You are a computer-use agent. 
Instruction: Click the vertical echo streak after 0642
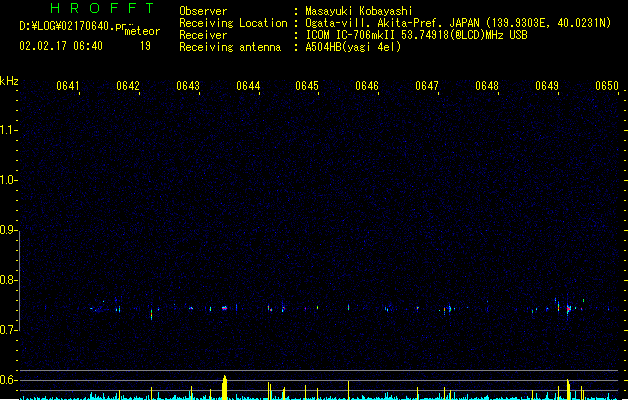coord(151,314)
